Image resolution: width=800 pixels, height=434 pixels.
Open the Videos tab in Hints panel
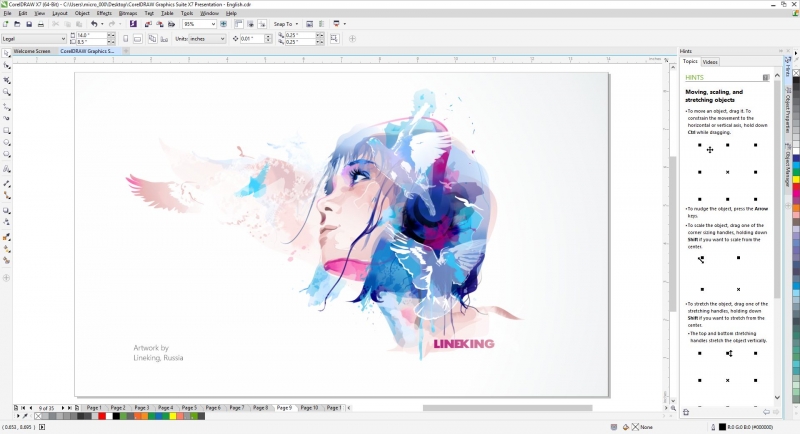[710, 61]
